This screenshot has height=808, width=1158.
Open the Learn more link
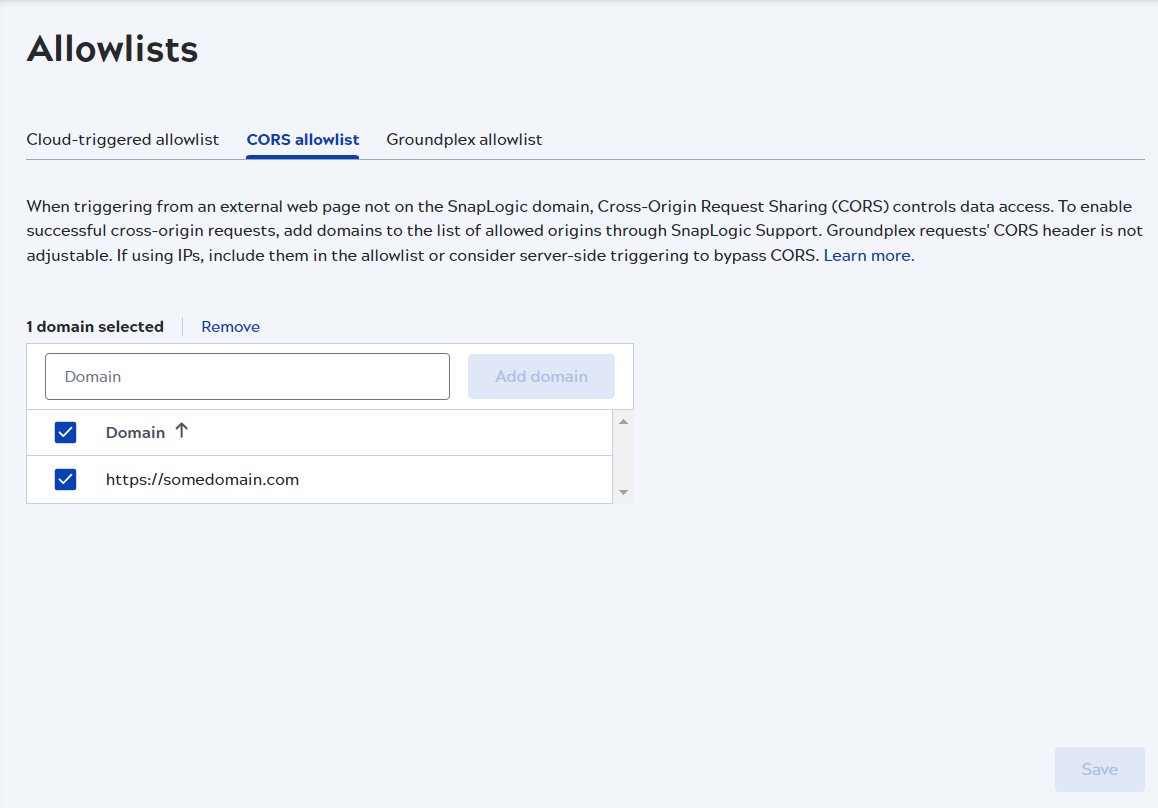tap(866, 255)
